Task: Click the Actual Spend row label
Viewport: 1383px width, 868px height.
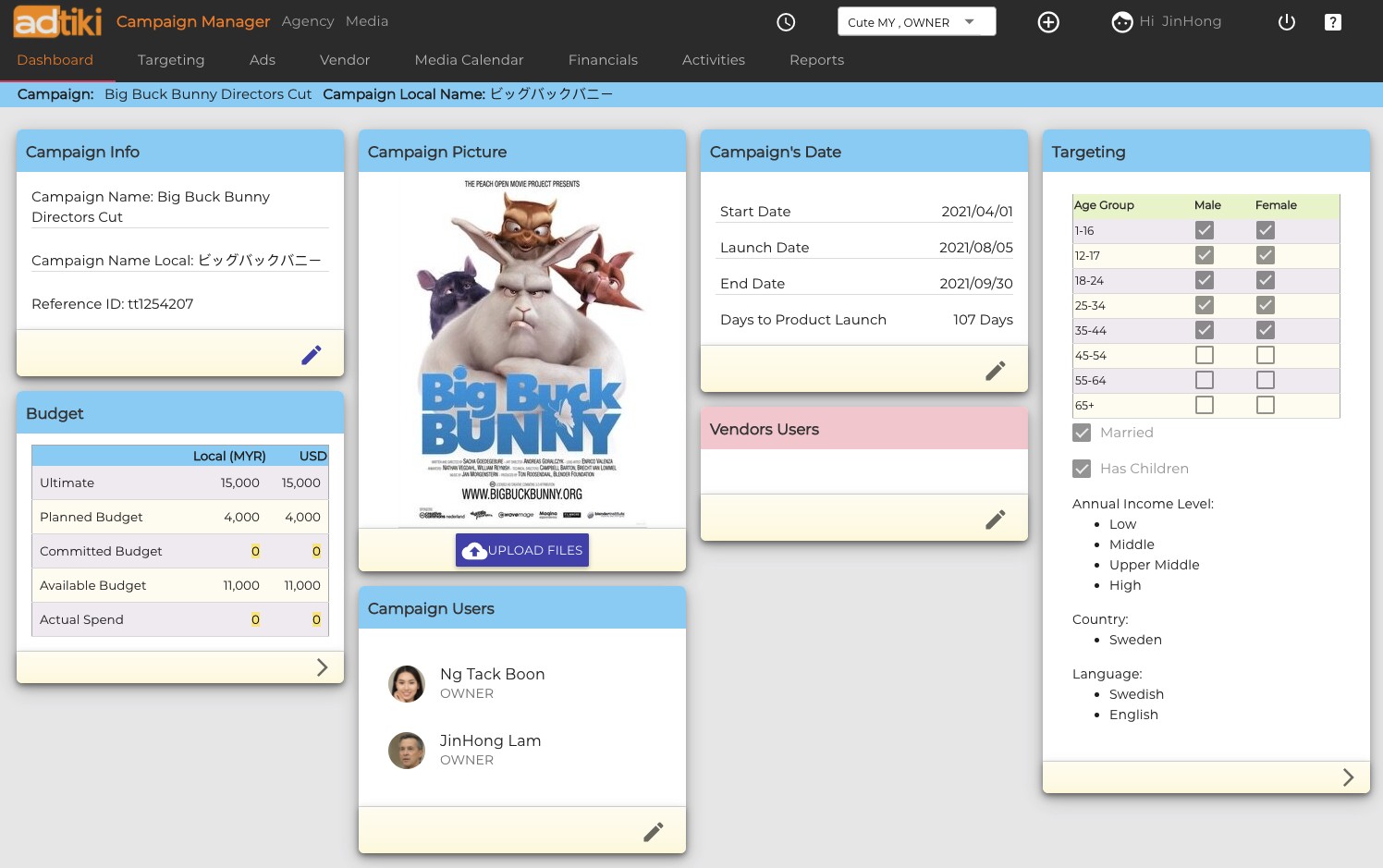Action: pyautogui.click(x=81, y=620)
